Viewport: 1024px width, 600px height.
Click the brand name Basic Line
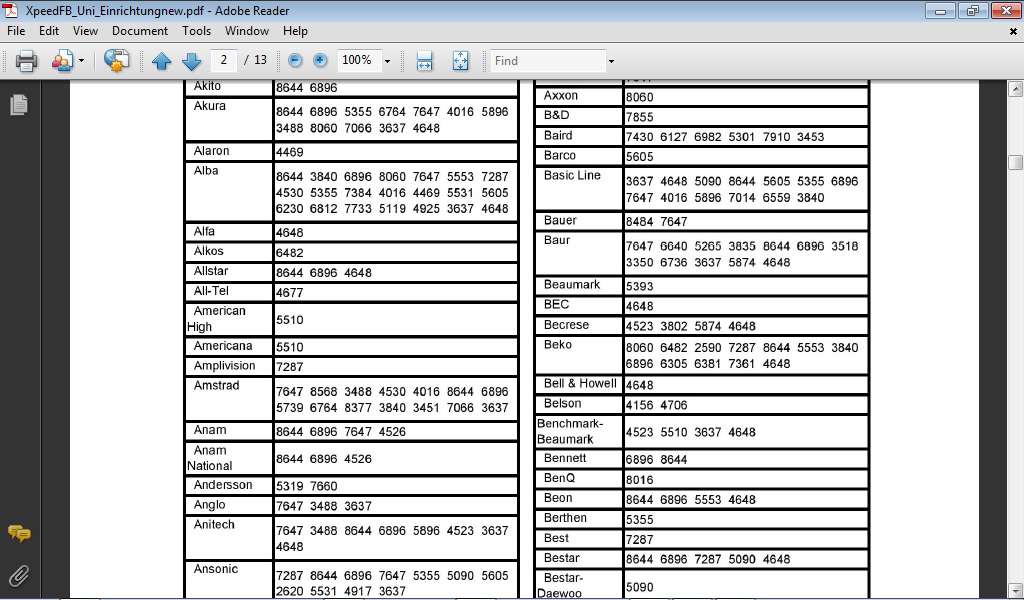point(571,176)
